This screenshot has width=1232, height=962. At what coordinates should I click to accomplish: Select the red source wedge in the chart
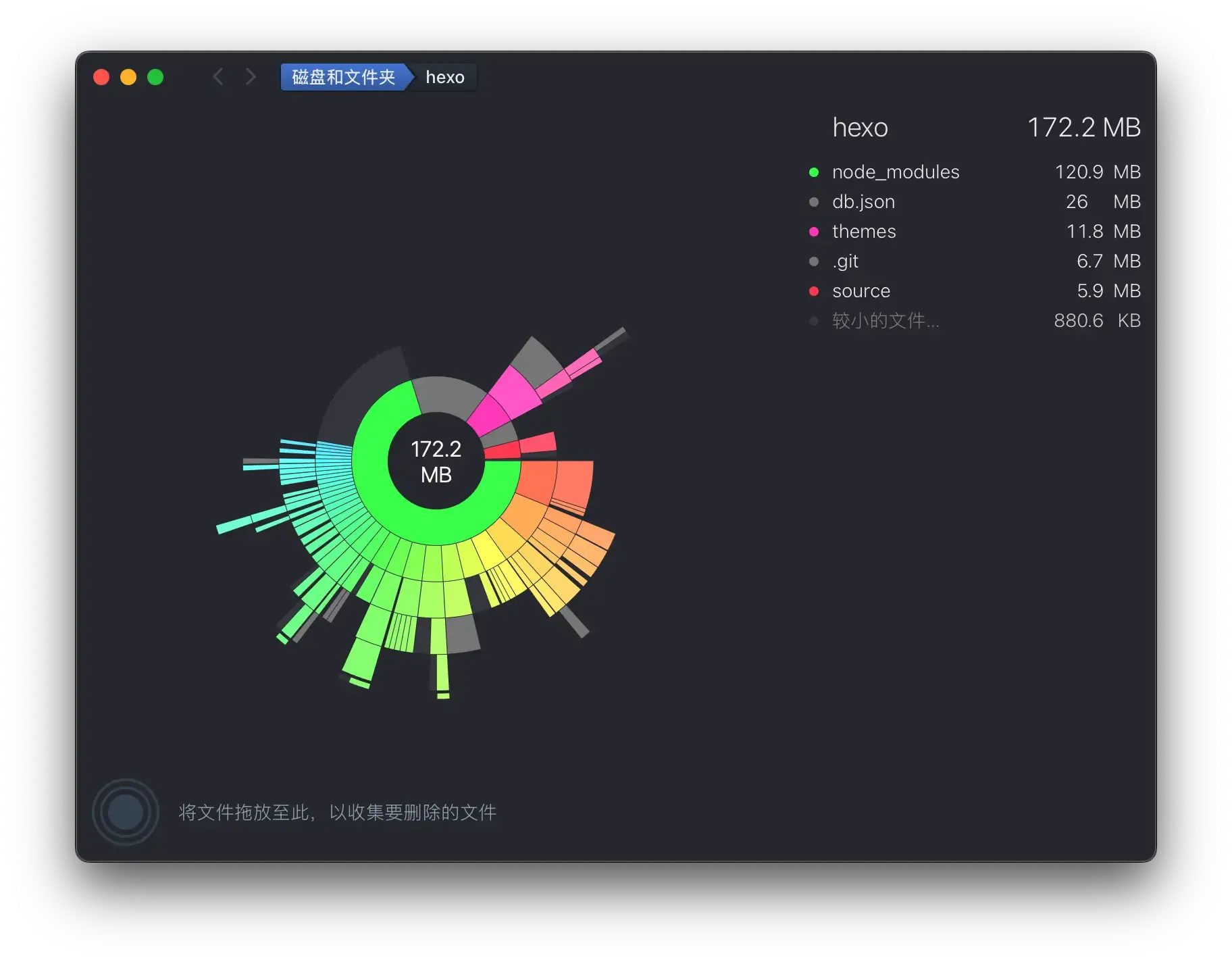coord(501,451)
